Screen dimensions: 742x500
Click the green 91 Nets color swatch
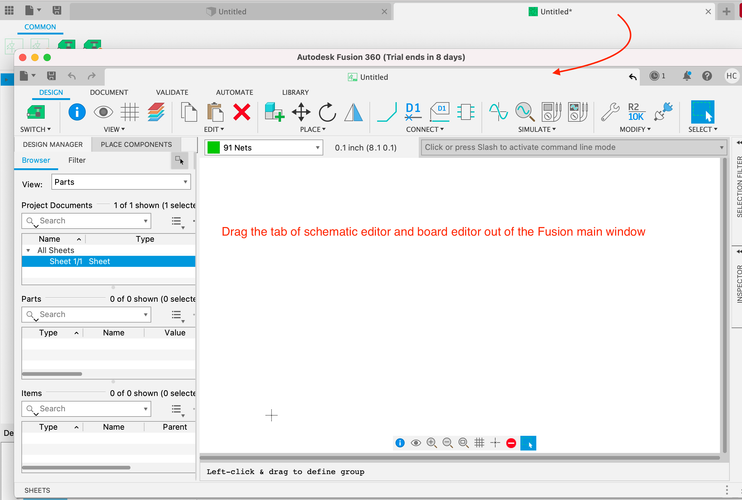tap(213, 148)
